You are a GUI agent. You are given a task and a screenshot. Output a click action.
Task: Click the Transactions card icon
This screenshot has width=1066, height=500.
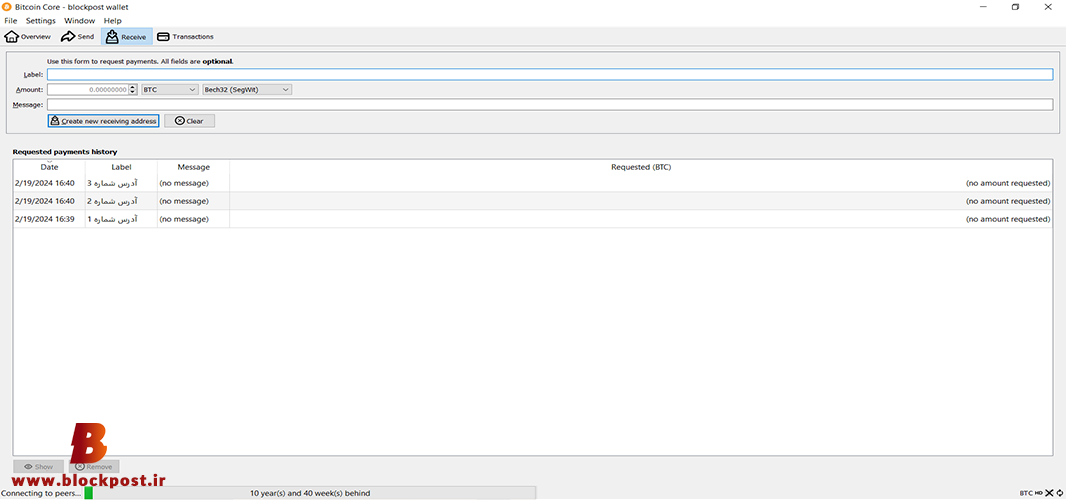pos(163,37)
